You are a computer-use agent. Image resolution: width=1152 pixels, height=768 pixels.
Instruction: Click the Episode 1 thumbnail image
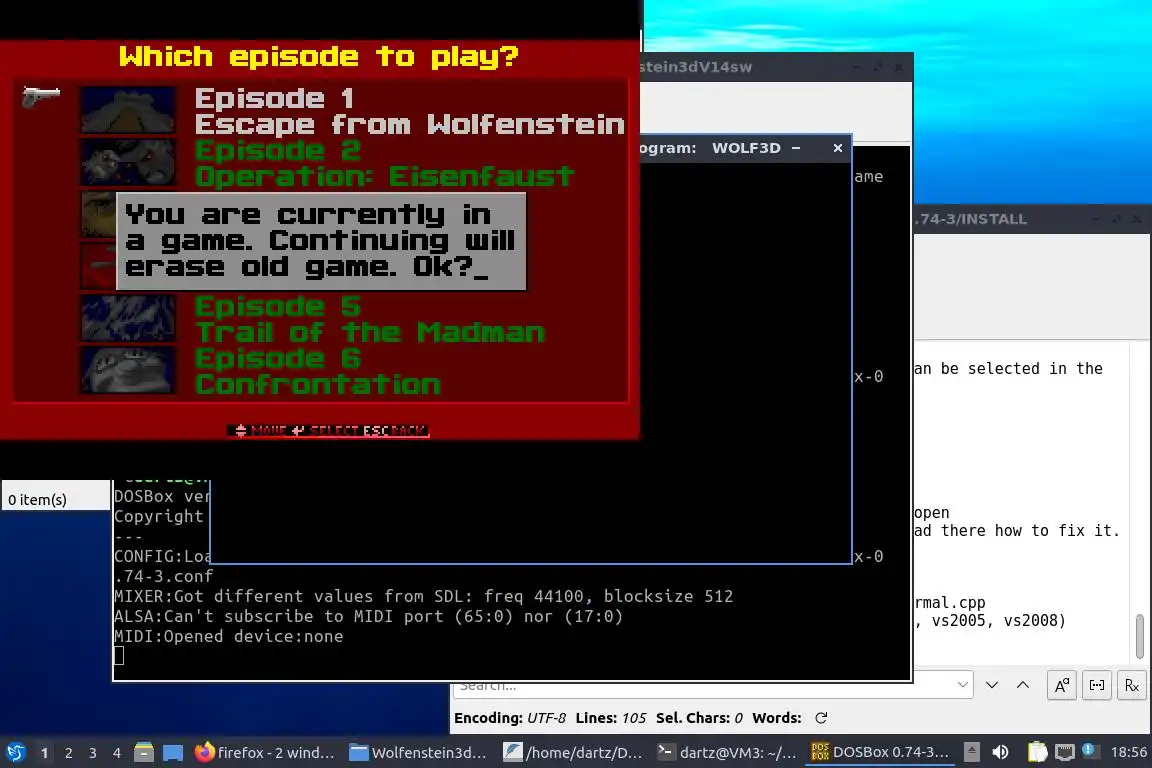click(128, 110)
